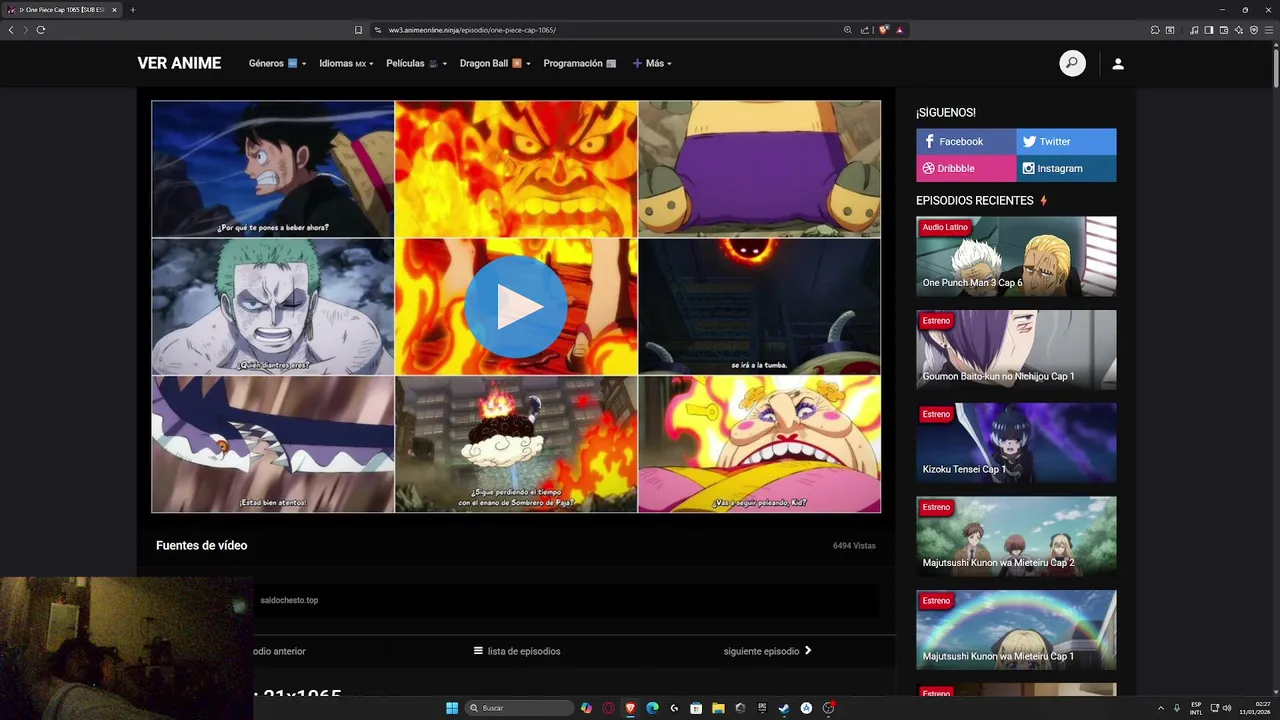
Task: Open File Explorer from taskbar
Action: point(718,708)
